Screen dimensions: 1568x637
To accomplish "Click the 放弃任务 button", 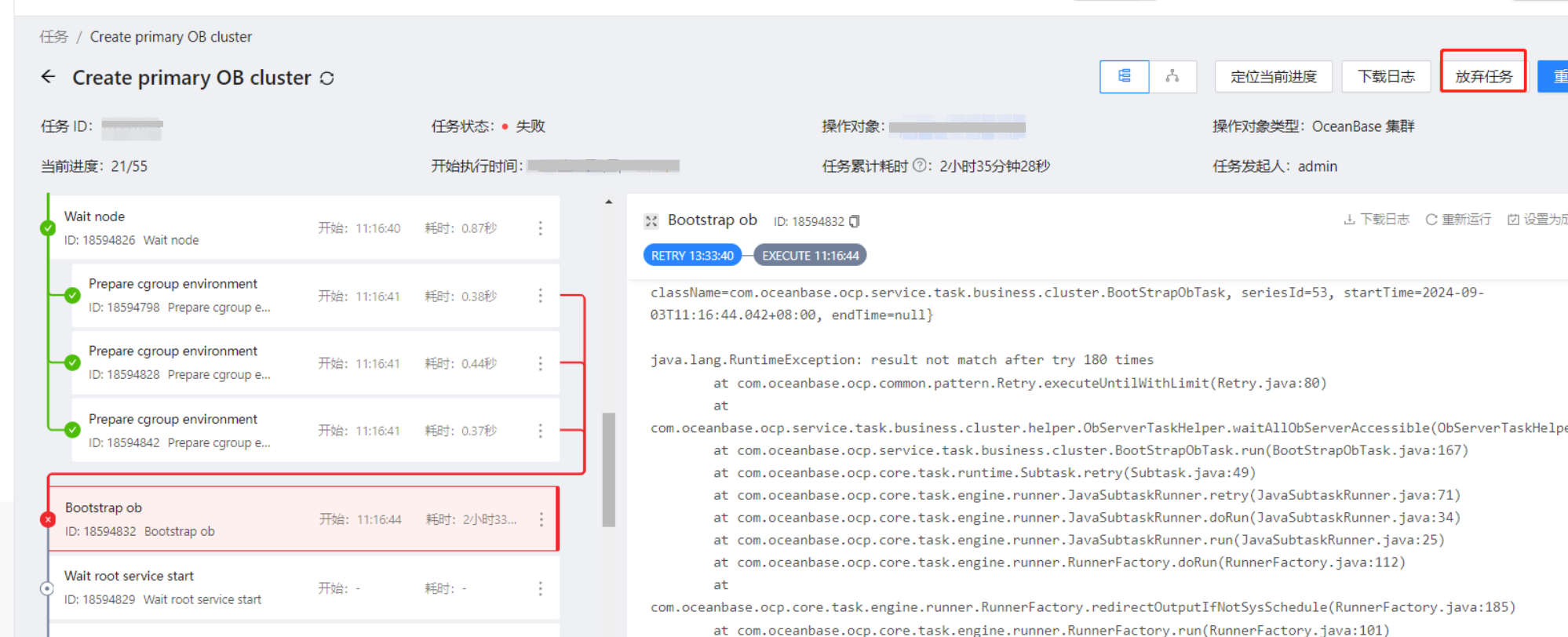I will coord(1483,77).
